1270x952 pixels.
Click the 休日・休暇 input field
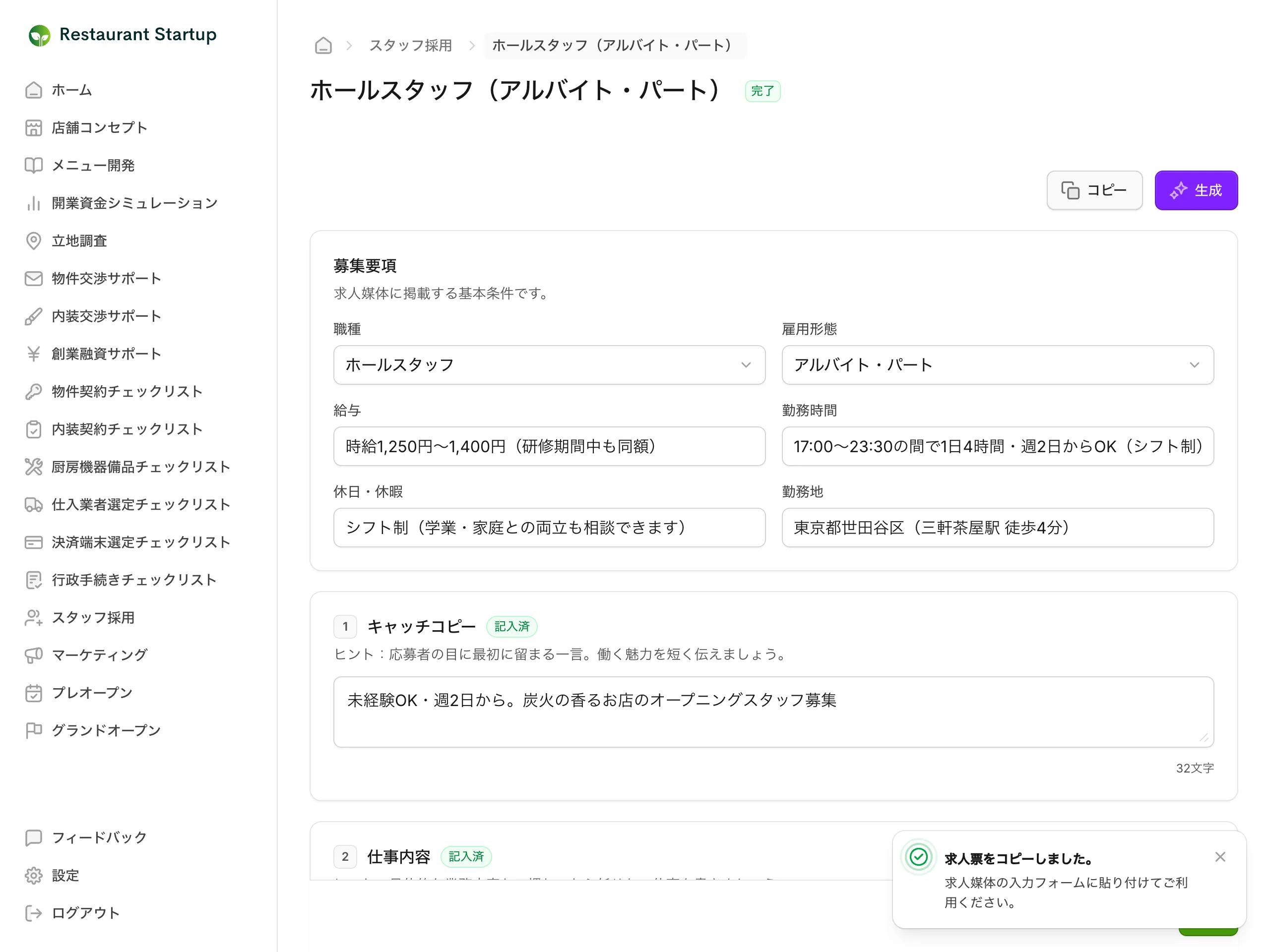(549, 528)
